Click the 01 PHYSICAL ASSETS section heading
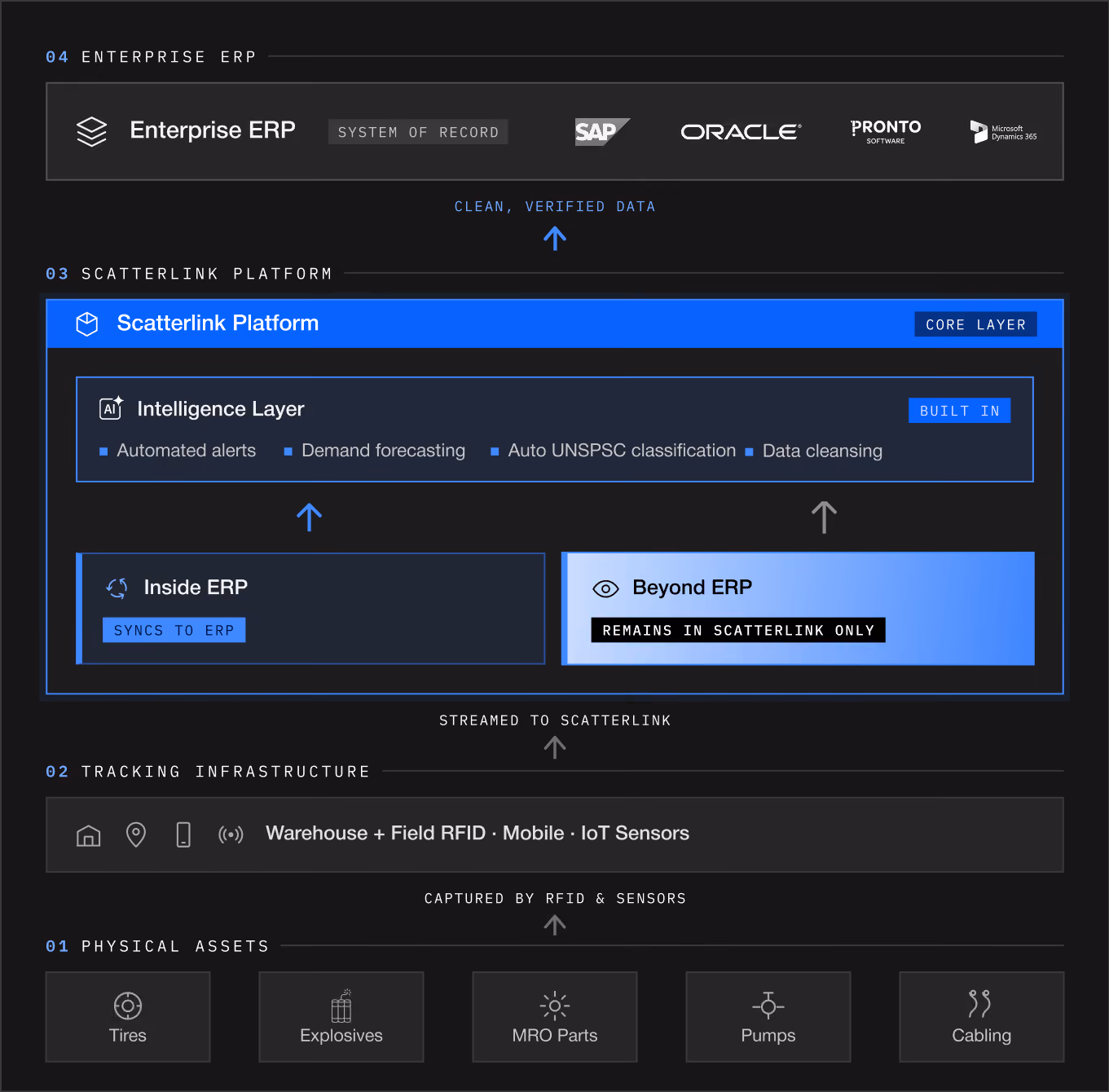 157,946
